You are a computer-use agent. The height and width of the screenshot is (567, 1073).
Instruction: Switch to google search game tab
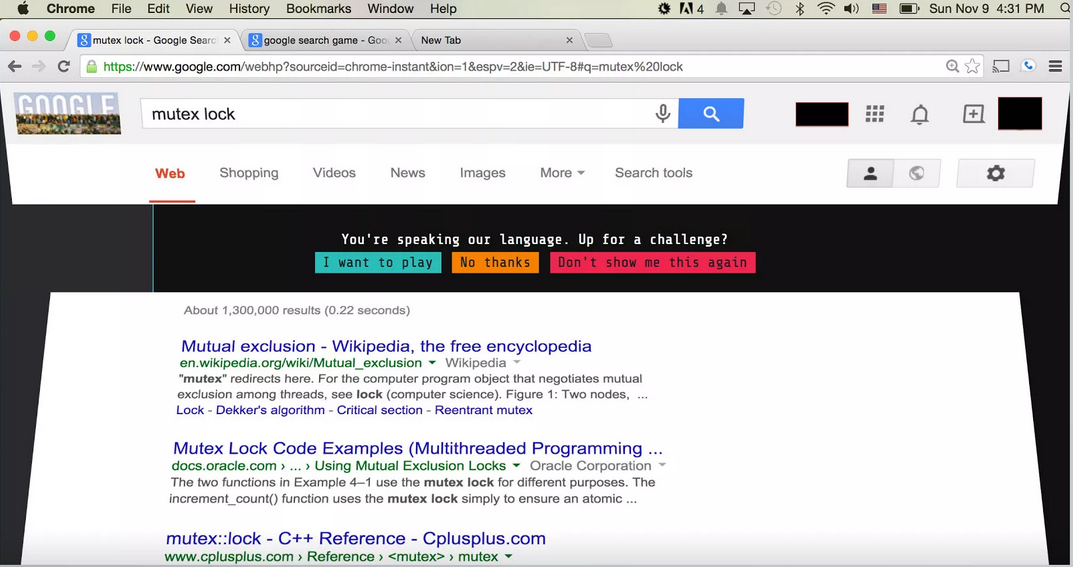[x=325, y=40]
